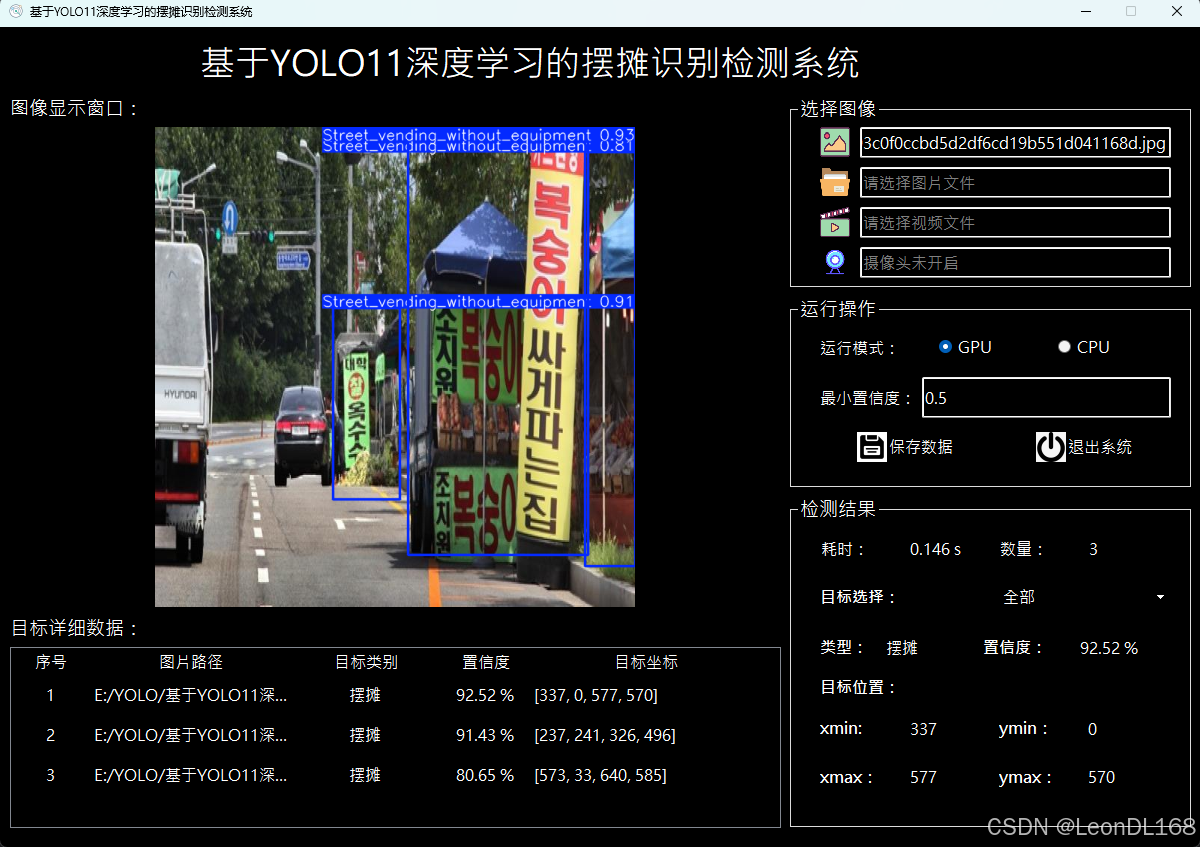This screenshot has width=1200, height=847.
Task: Click the 请选择图片文件 folder field
Action: pos(1015,182)
